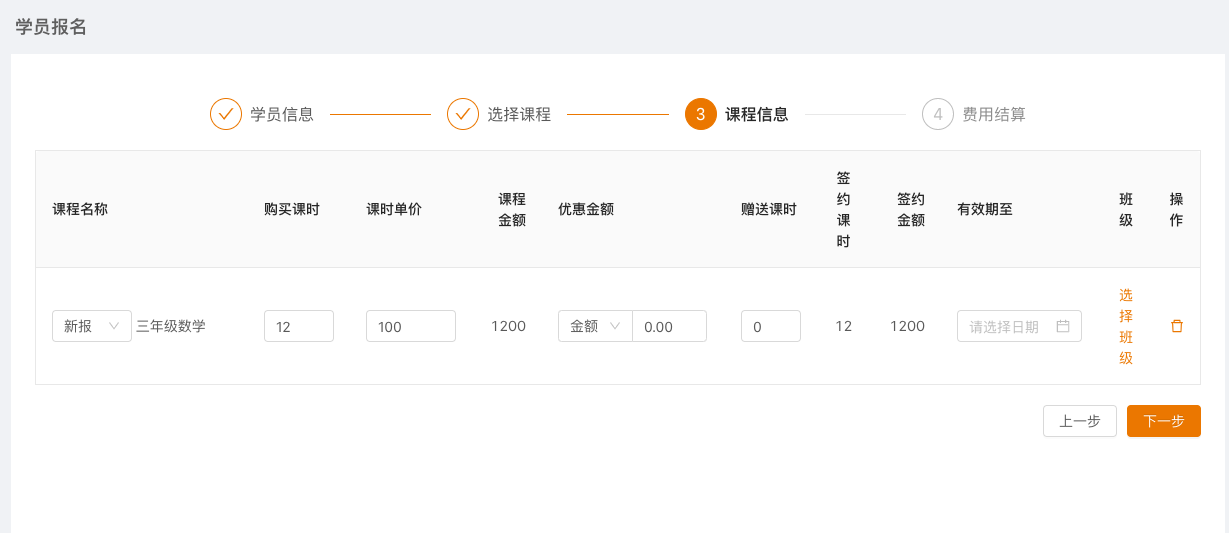Click step 4 费用结算 circle icon

click(938, 114)
